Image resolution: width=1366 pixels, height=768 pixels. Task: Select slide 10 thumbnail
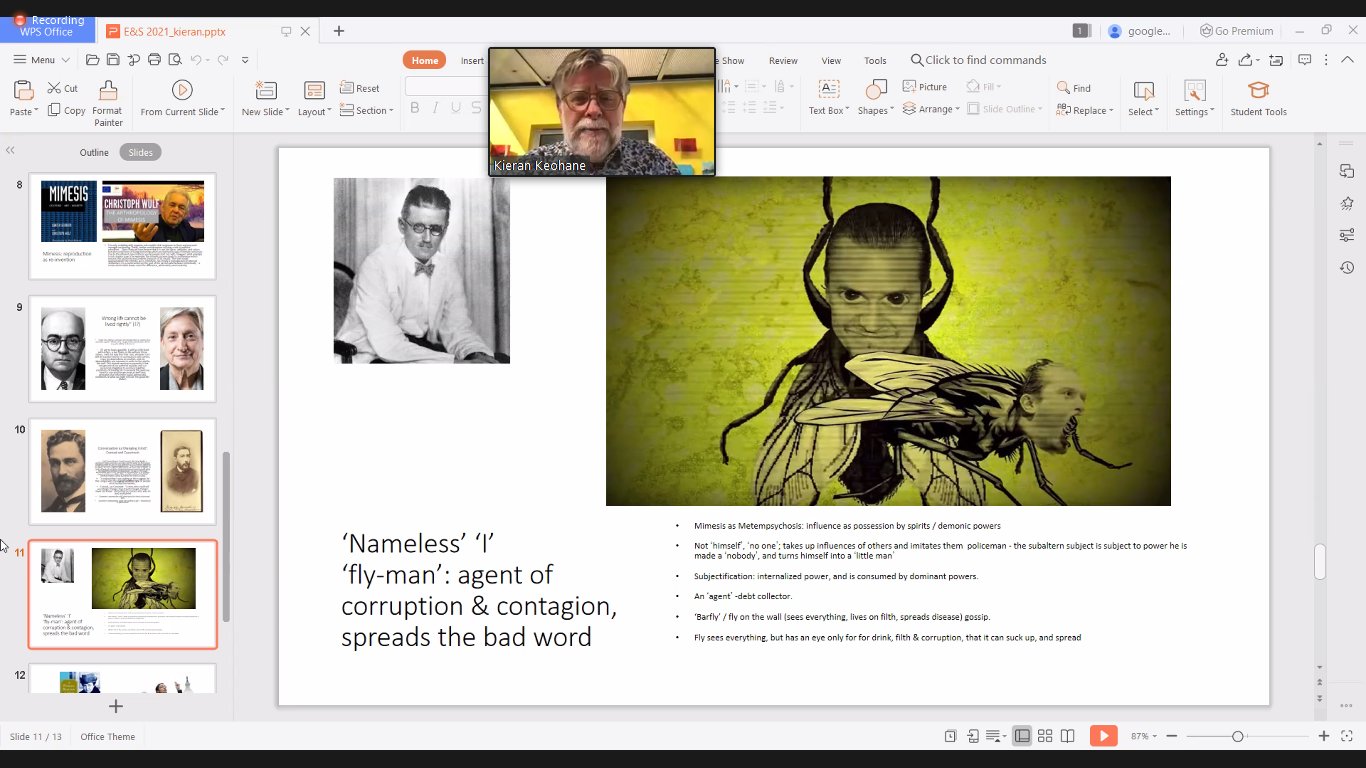tap(122, 471)
